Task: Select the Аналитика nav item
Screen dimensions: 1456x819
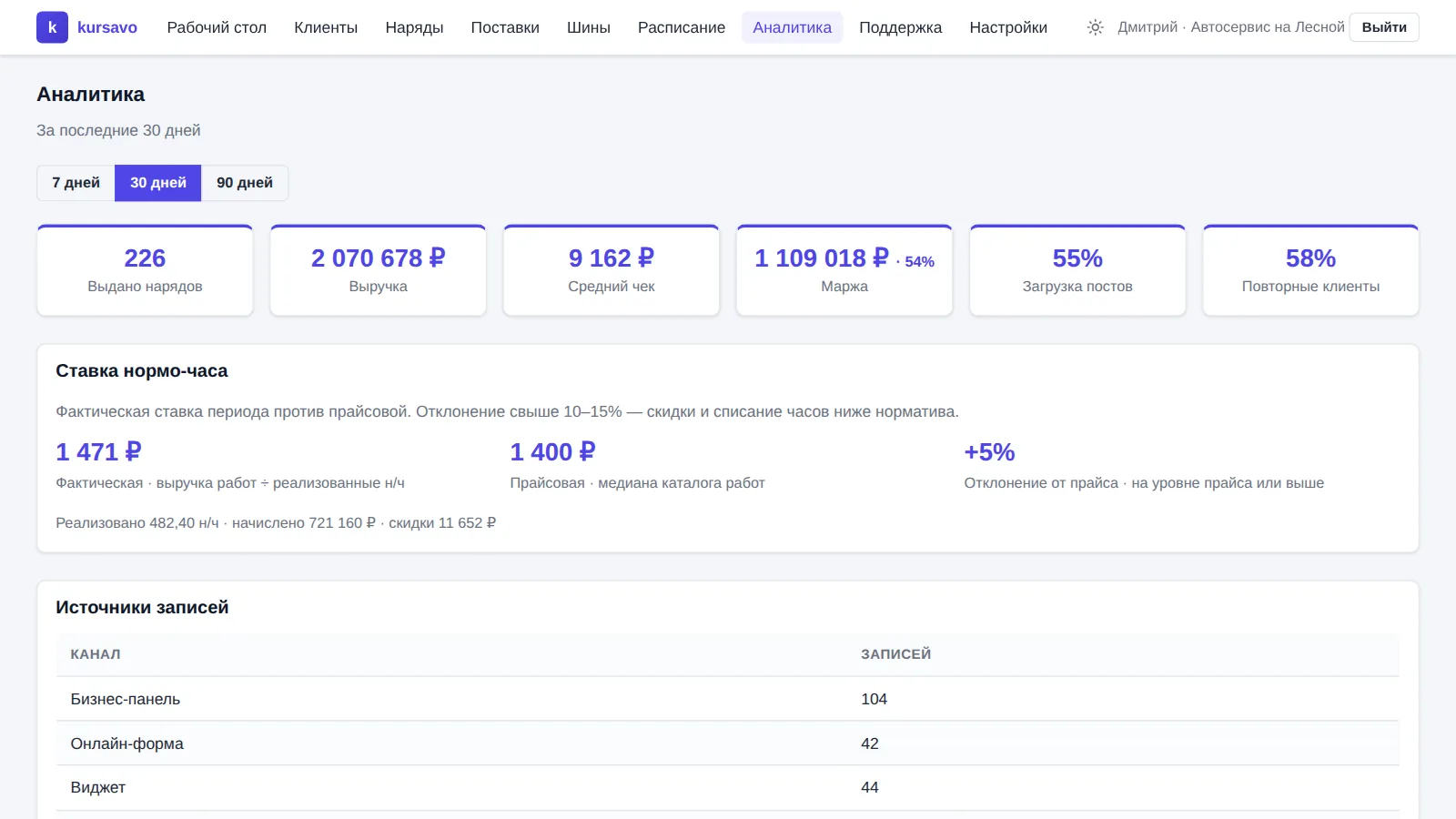Action: click(x=792, y=27)
